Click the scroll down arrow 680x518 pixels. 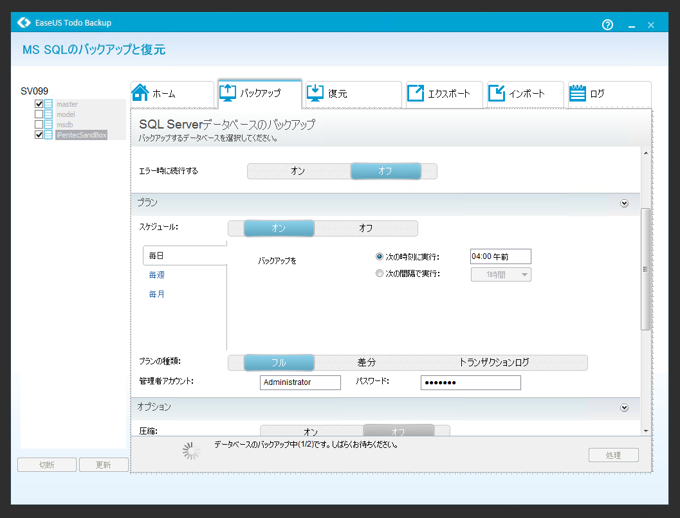pyautogui.click(x=646, y=431)
